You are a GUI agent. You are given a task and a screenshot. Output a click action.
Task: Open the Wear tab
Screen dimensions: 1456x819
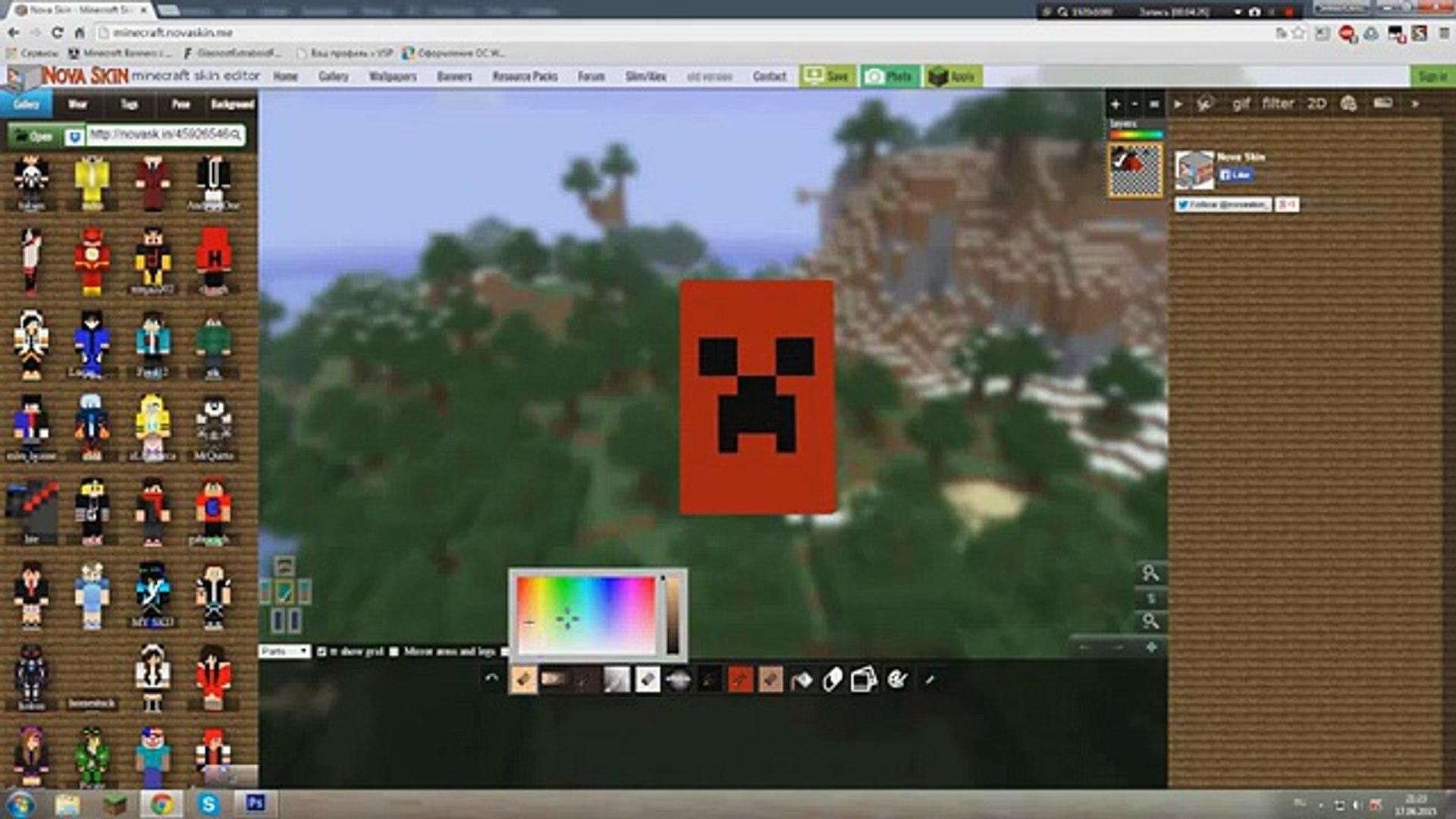pos(77,104)
